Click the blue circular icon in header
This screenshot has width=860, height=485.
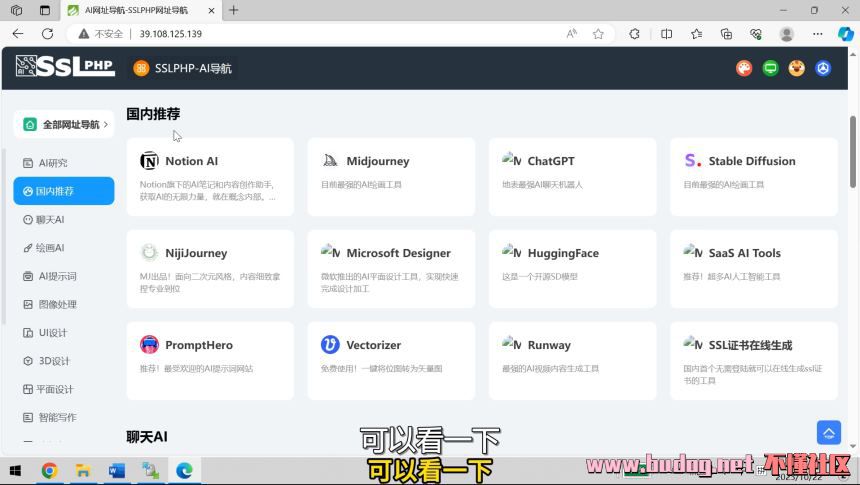[823, 68]
